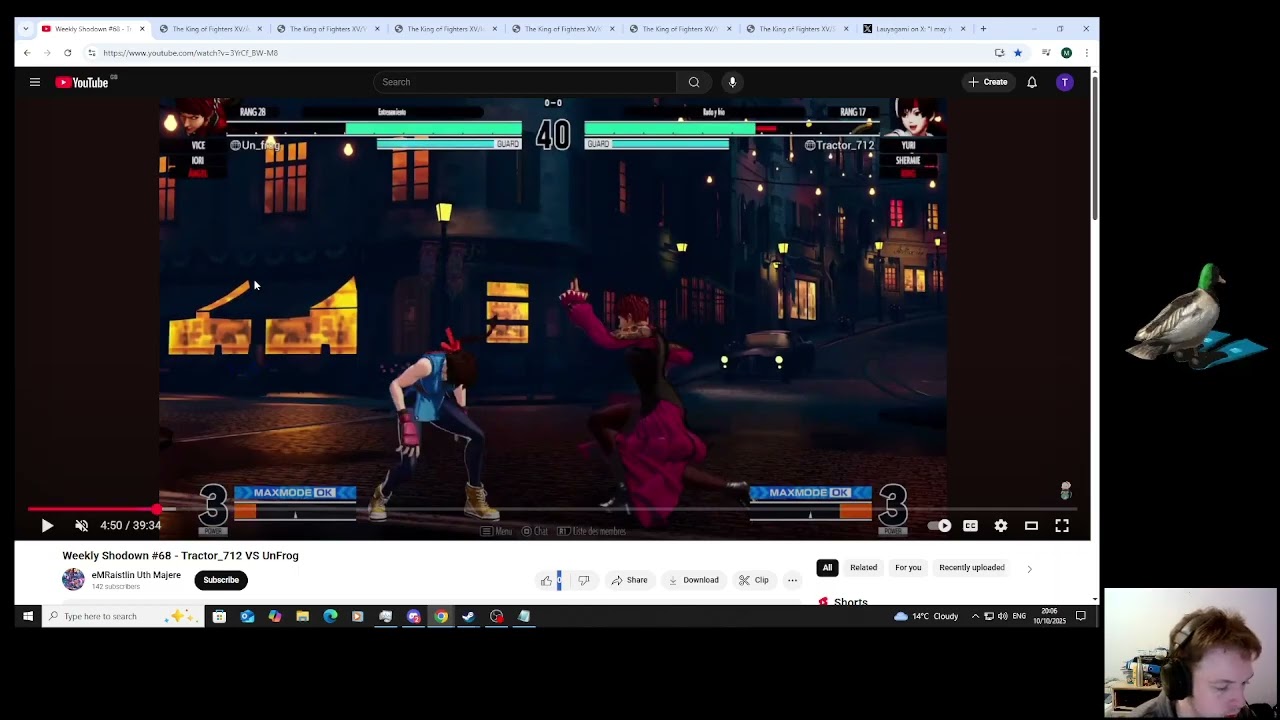Reload the YouTube page
The height and width of the screenshot is (720, 1280).
pos(67,53)
